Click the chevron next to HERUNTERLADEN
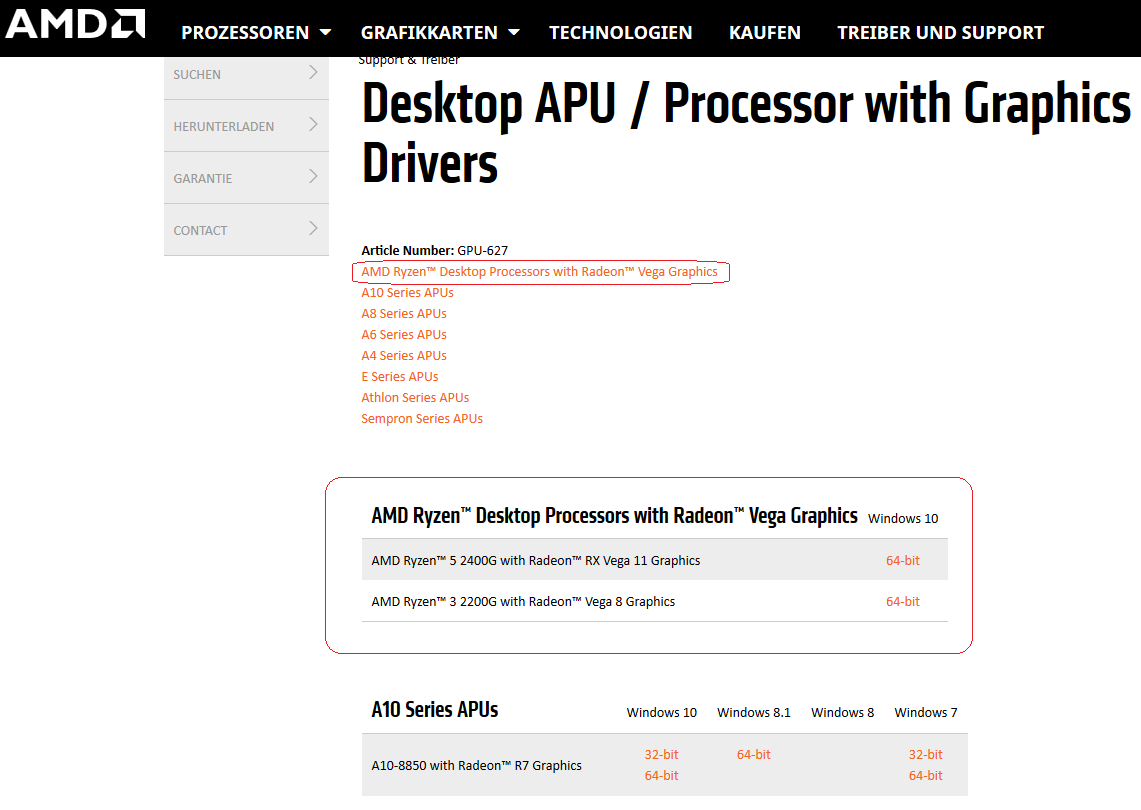 coord(313,124)
